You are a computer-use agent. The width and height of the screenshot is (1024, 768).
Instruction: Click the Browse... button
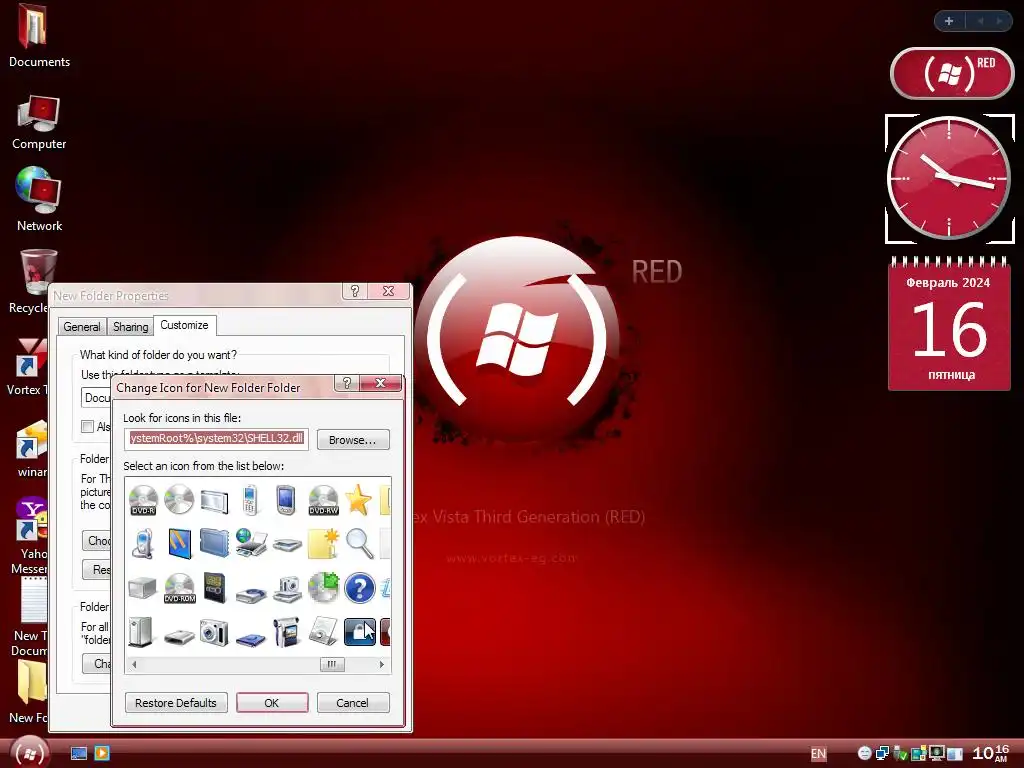pos(353,440)
